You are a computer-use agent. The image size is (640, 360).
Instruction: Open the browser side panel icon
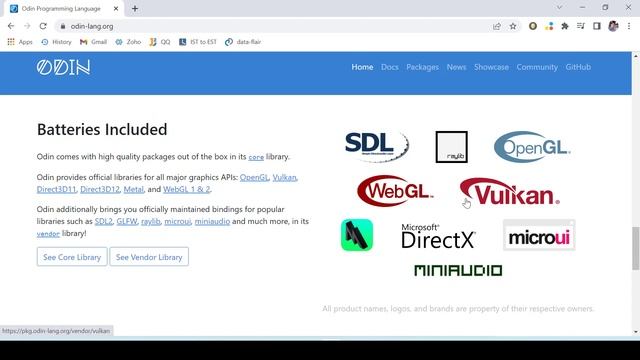597,26
